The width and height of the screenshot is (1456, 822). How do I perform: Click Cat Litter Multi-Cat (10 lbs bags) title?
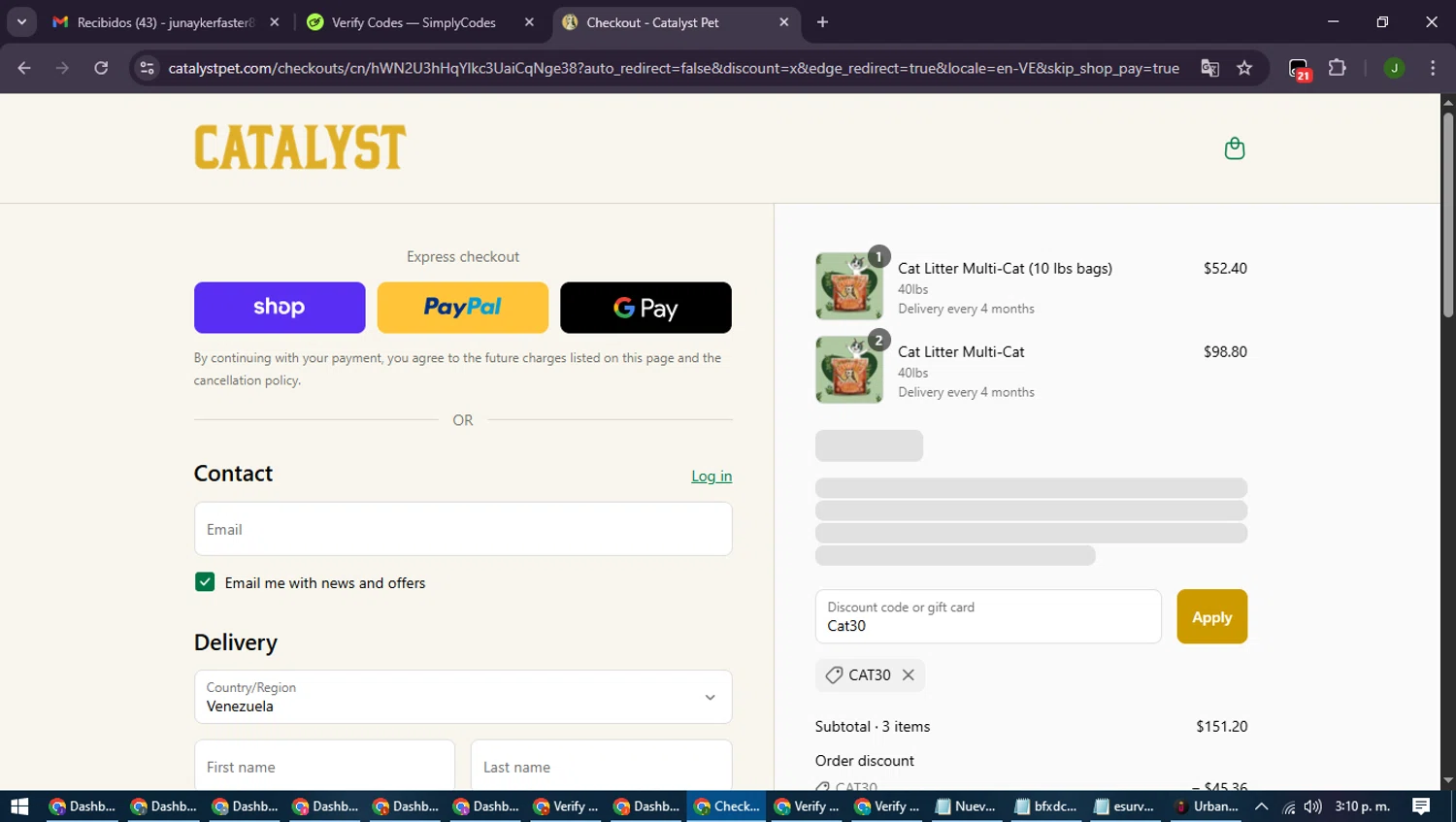coord(1005,268)
